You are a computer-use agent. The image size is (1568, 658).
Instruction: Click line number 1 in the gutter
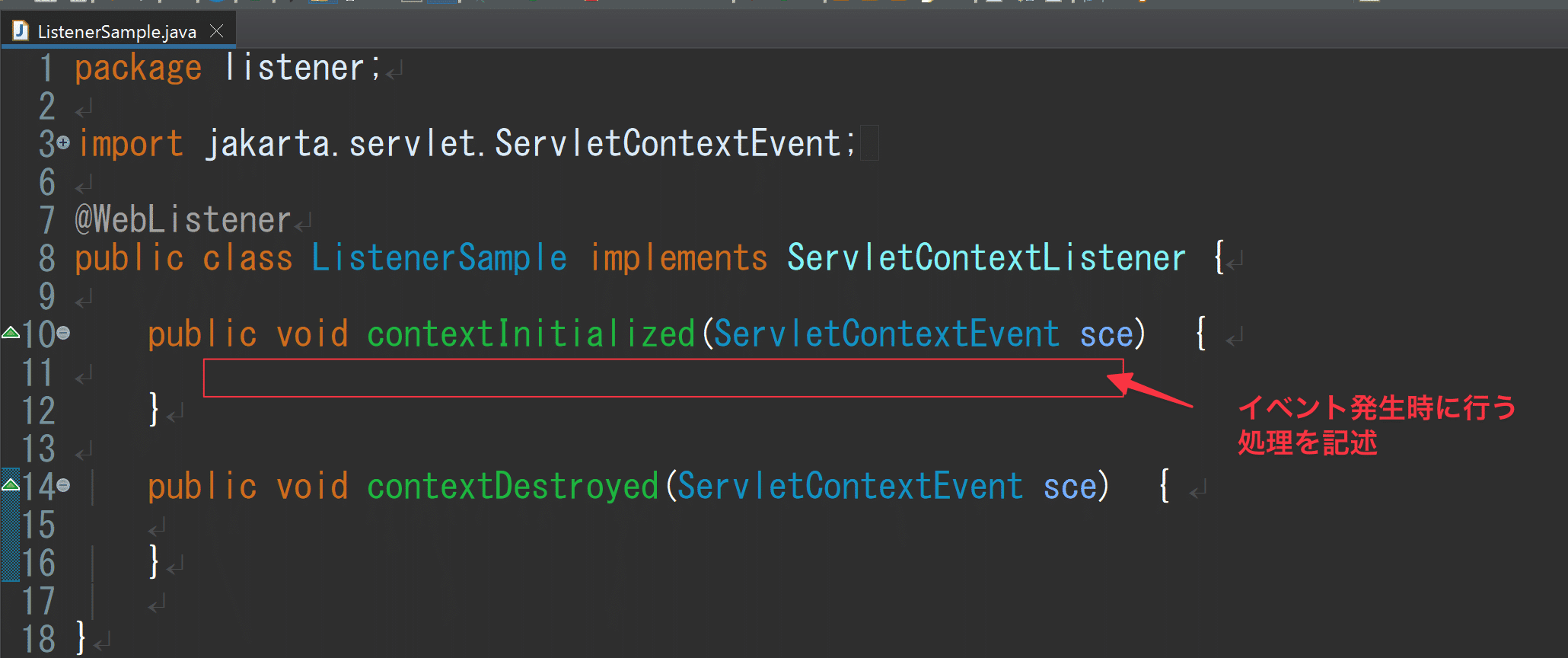pos(47,68)
